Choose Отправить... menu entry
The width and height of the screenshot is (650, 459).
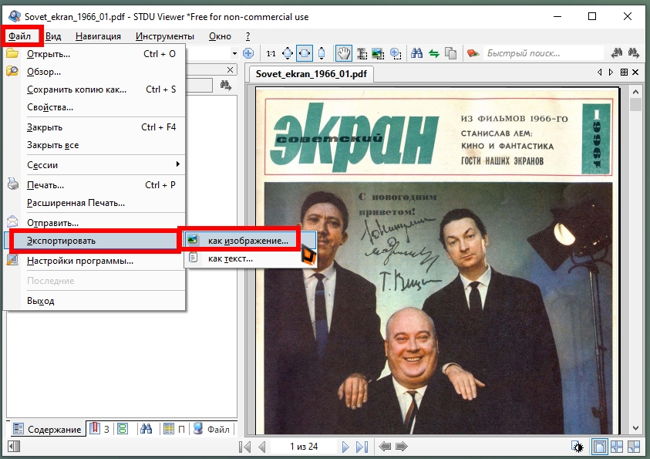(x=95, y=223)
